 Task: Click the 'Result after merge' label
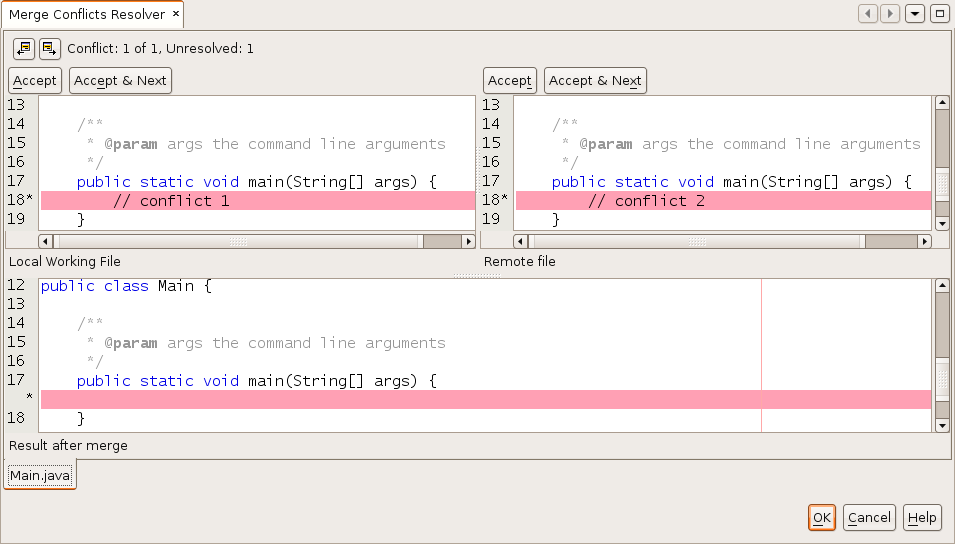(x=68, y=445)
